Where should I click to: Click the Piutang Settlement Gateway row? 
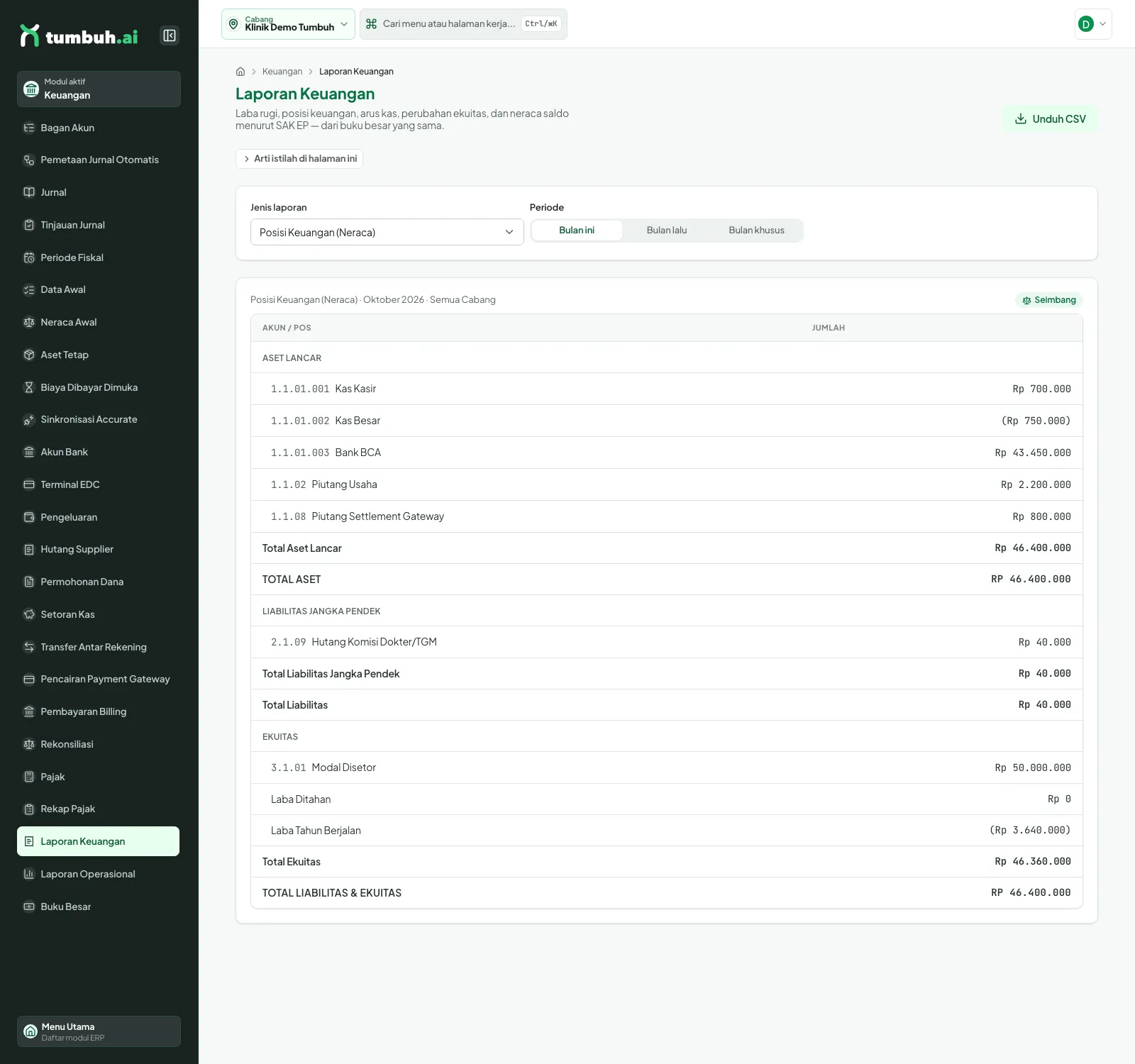pos(667,516)
